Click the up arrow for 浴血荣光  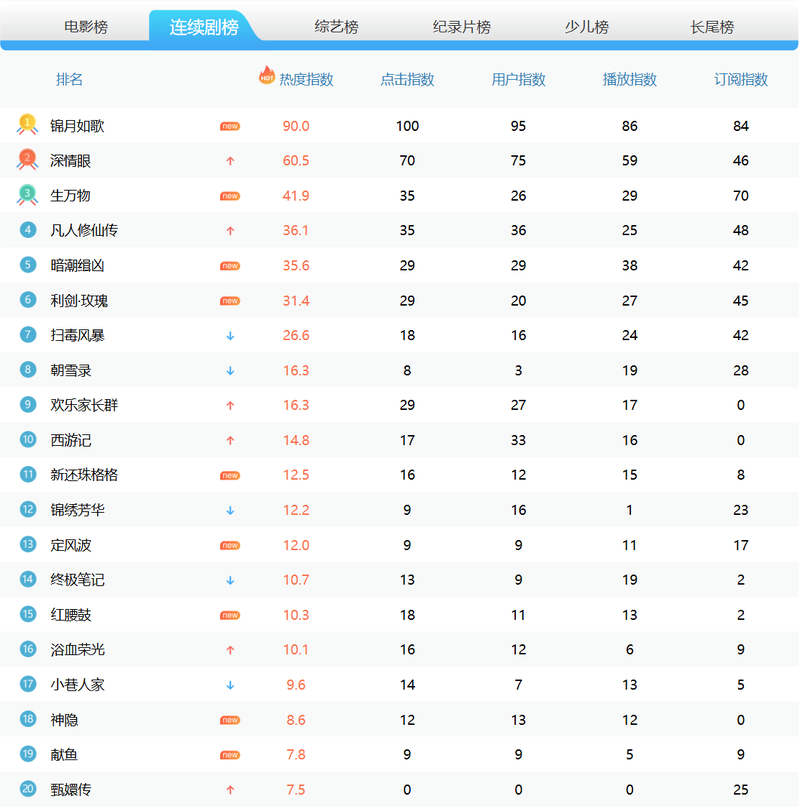pos(230,650)
